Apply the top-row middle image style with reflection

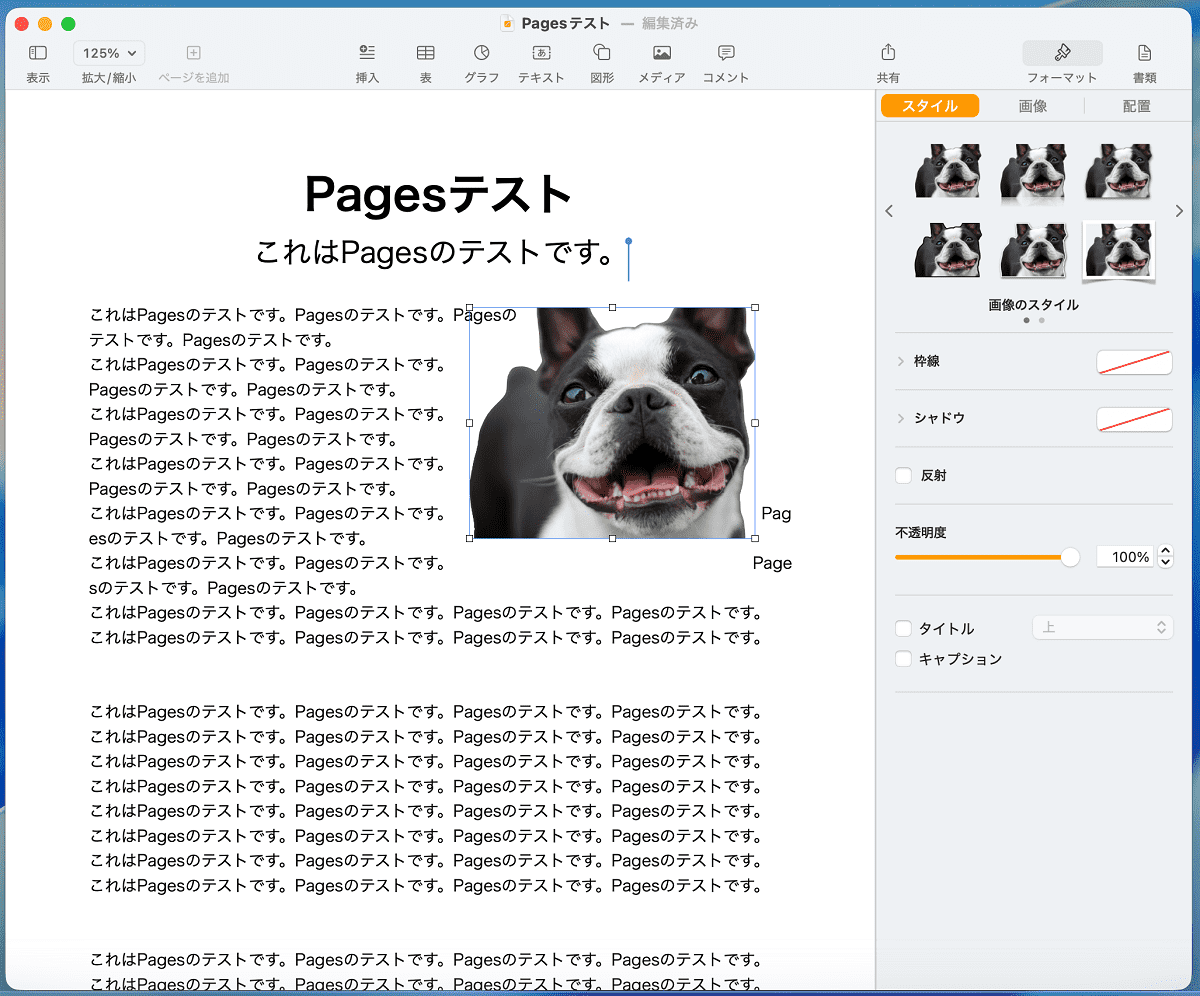tap(1033, 172)
